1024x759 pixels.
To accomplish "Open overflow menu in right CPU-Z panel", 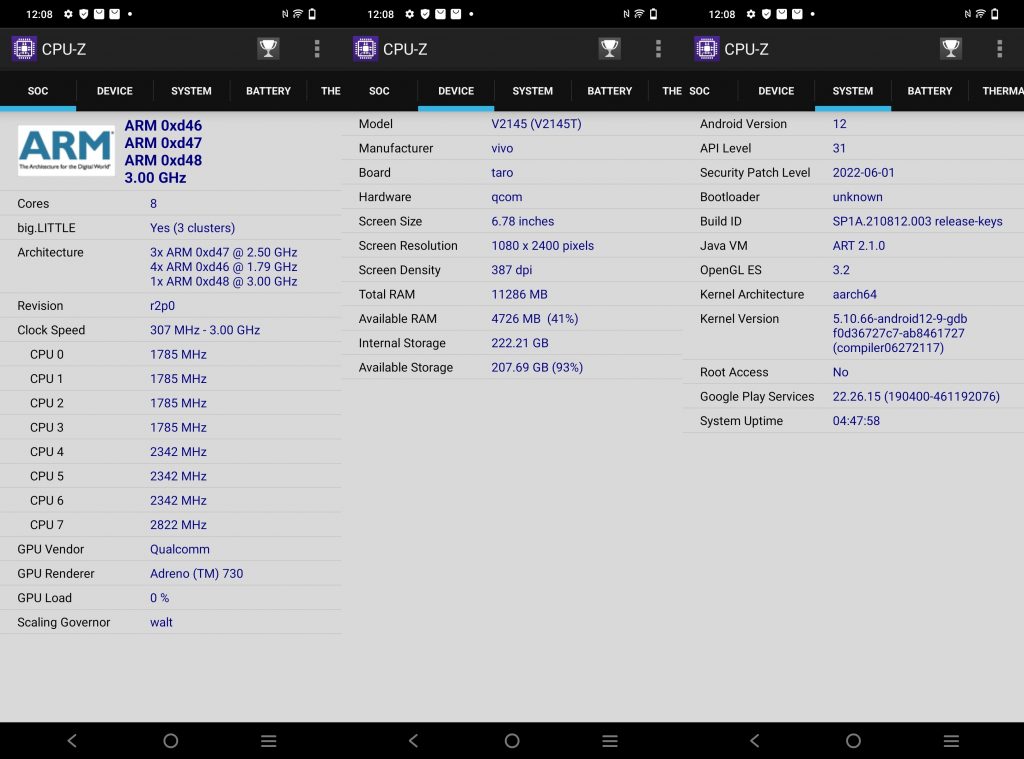I will click(999, 48).
